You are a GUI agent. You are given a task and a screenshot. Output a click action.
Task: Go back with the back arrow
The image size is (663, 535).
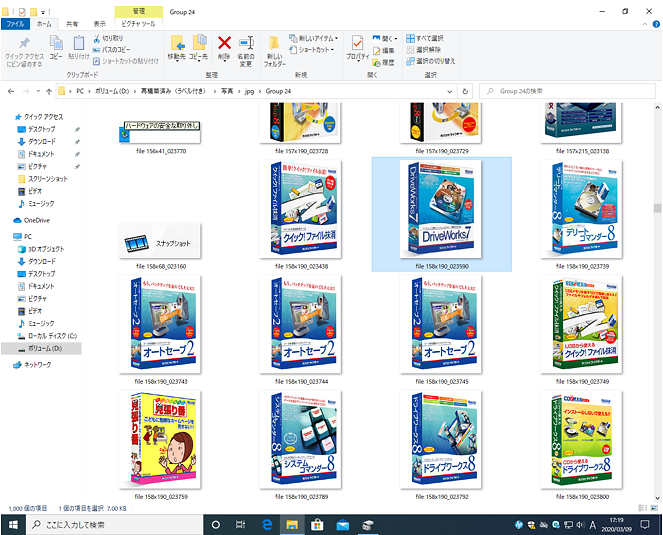click(11, 91)
